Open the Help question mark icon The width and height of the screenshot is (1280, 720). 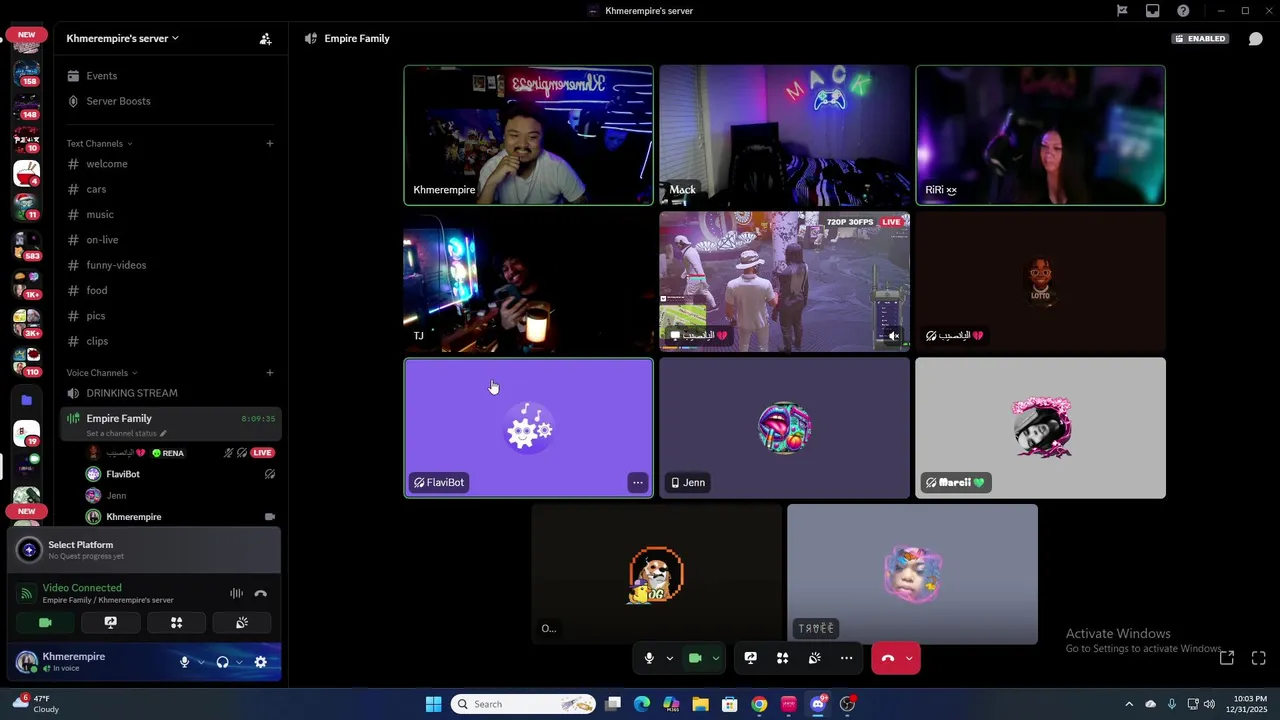(x=1184, y=11)
